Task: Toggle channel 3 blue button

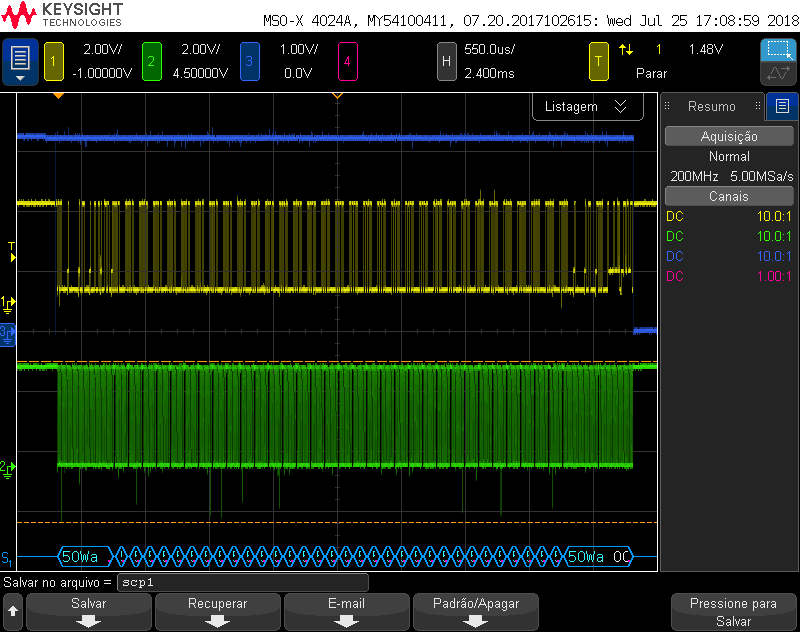Action: [x=249, y=62]
